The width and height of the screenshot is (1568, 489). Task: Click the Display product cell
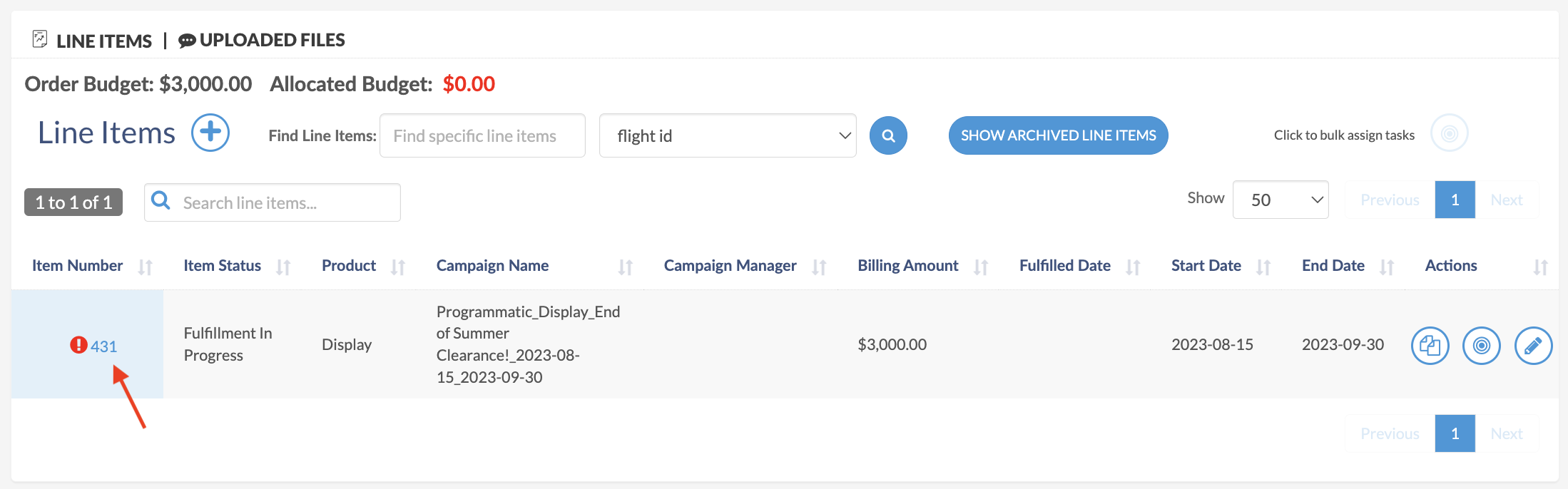(x=347, y=344)
